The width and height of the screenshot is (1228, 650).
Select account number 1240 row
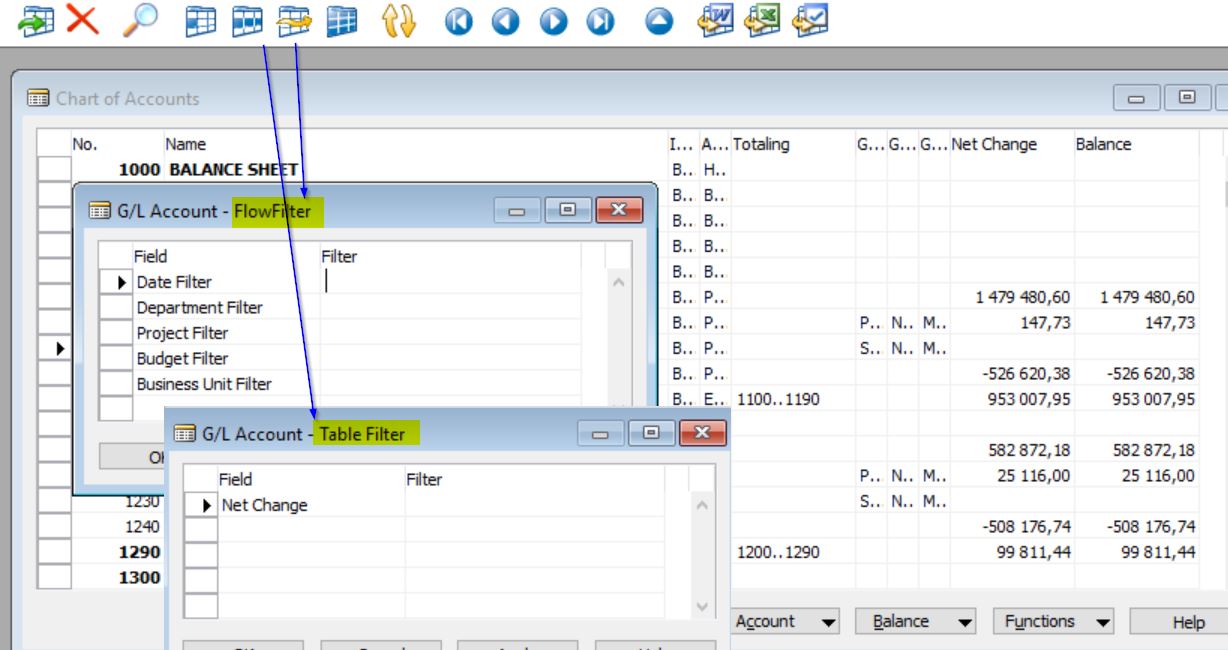(141, 526)
